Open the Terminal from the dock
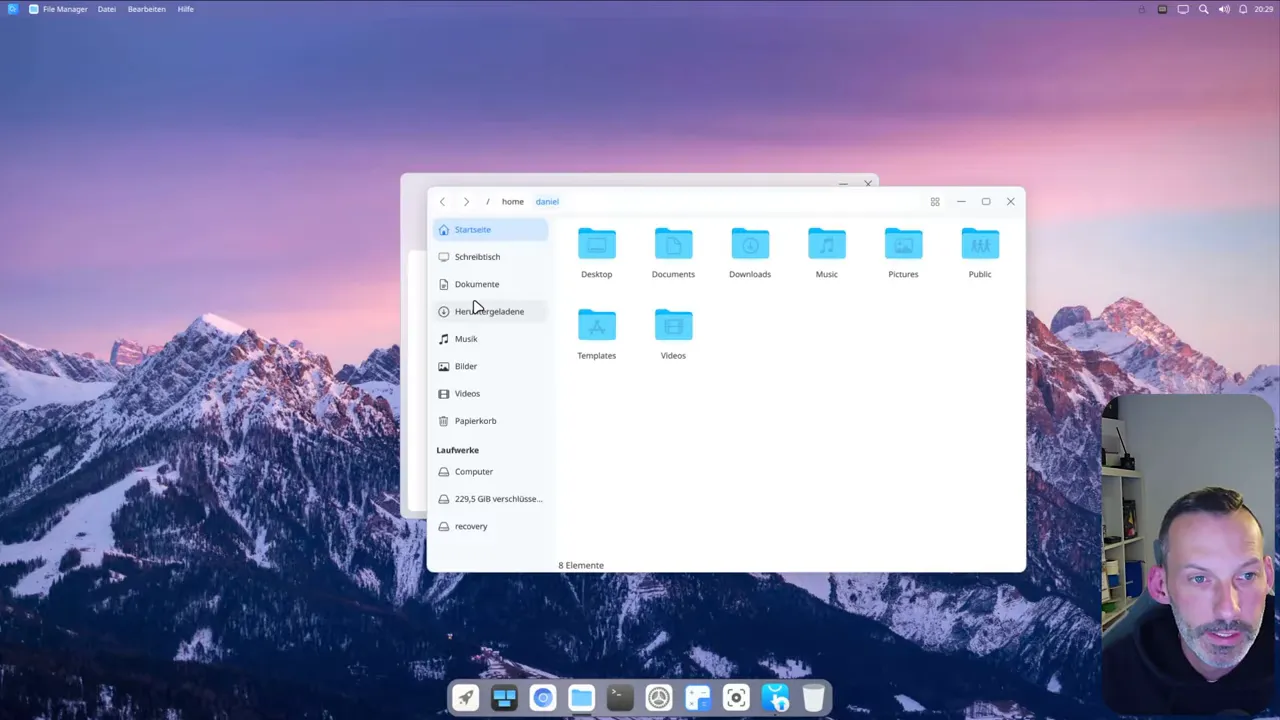The image size is (1280, 720). pyautogui.click(x=619, y=697)
